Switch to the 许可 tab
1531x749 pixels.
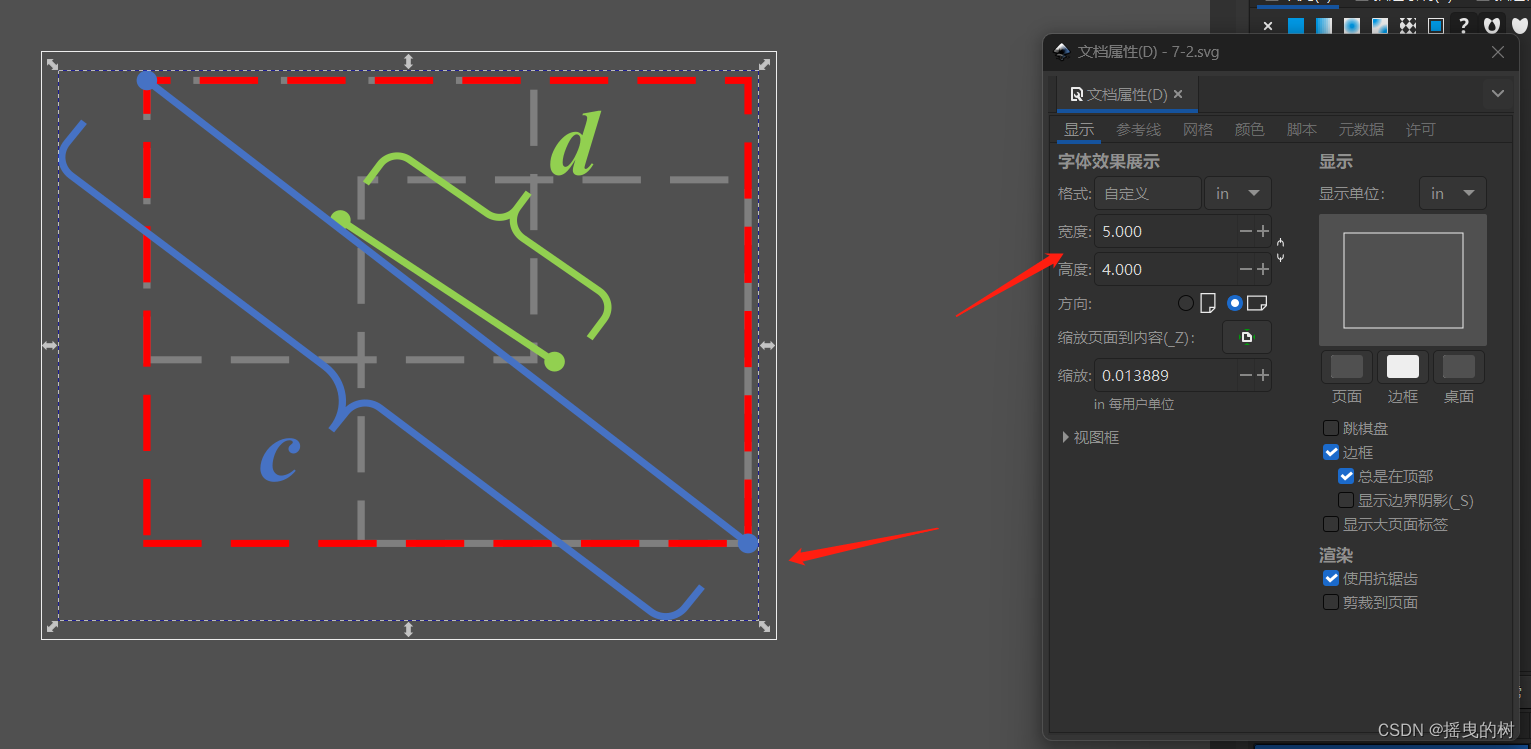pyautogui.click(x=1420, y=129)
